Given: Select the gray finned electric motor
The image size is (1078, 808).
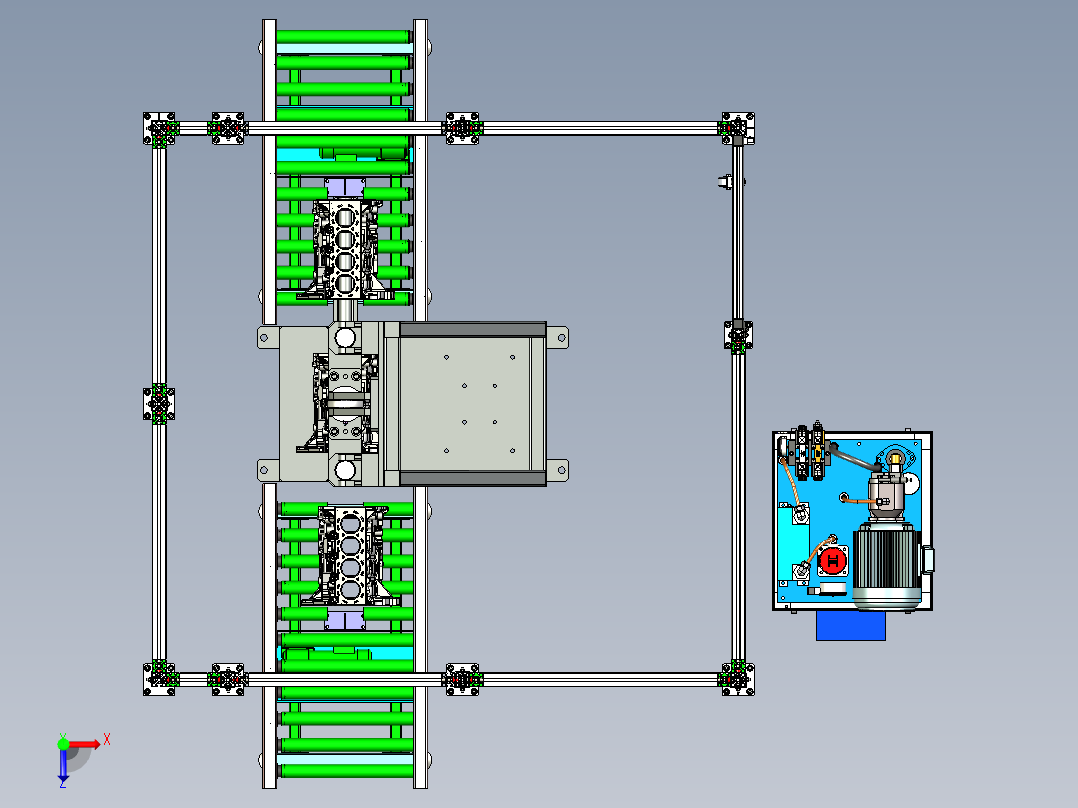Looking at the screenshot, I should (887, 566).
